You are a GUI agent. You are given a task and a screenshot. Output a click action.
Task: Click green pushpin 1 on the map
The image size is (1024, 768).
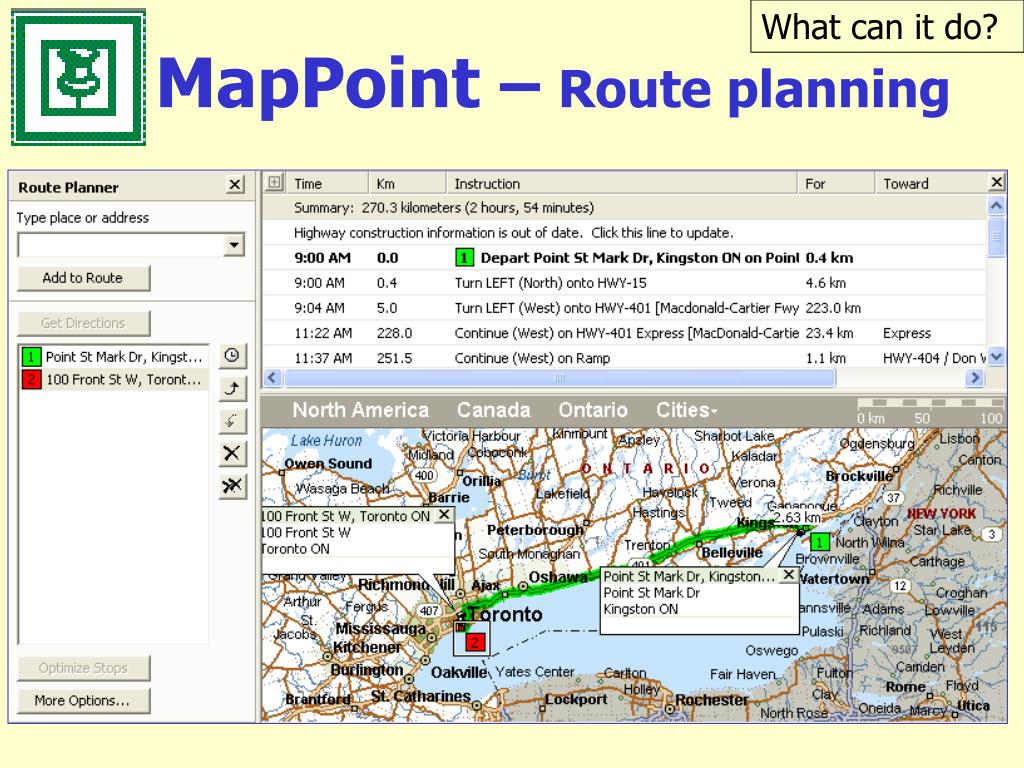(x=819, y=541)
